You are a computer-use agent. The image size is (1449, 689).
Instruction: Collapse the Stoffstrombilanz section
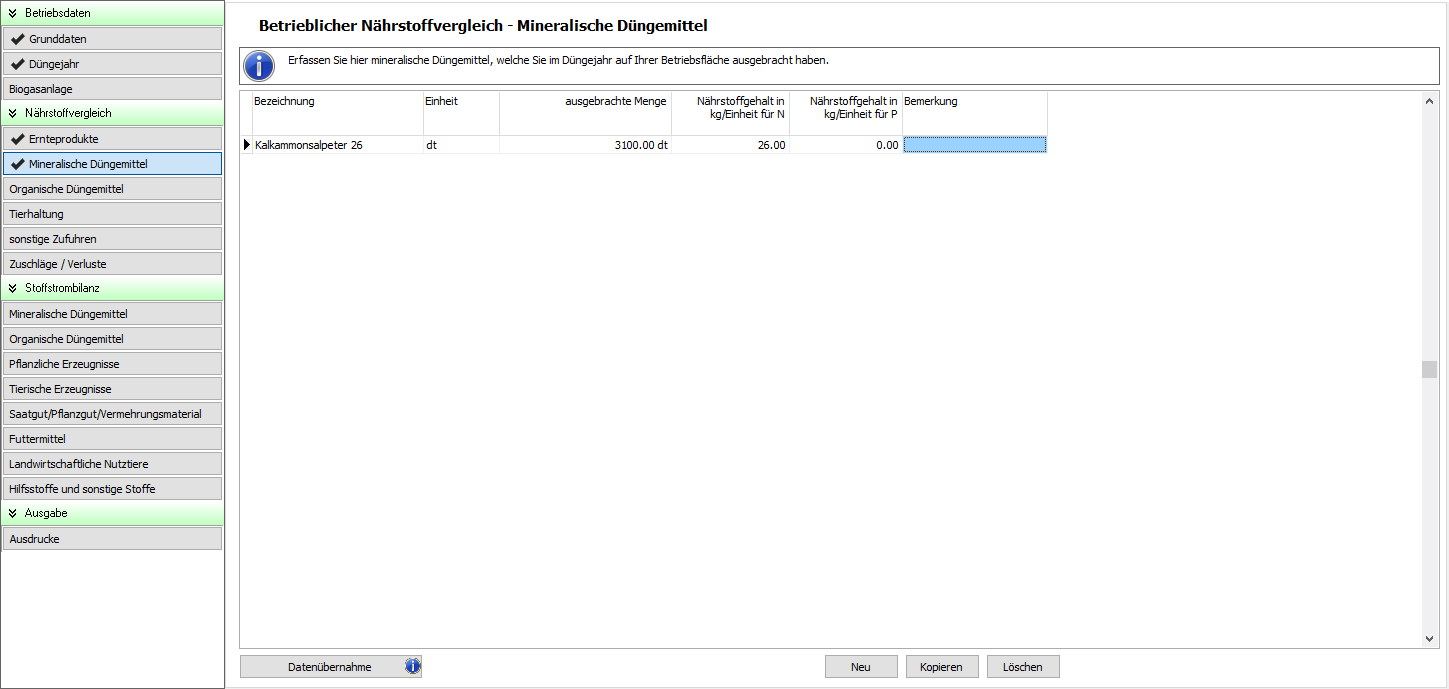pyautogui.click(x=13, y=288)
